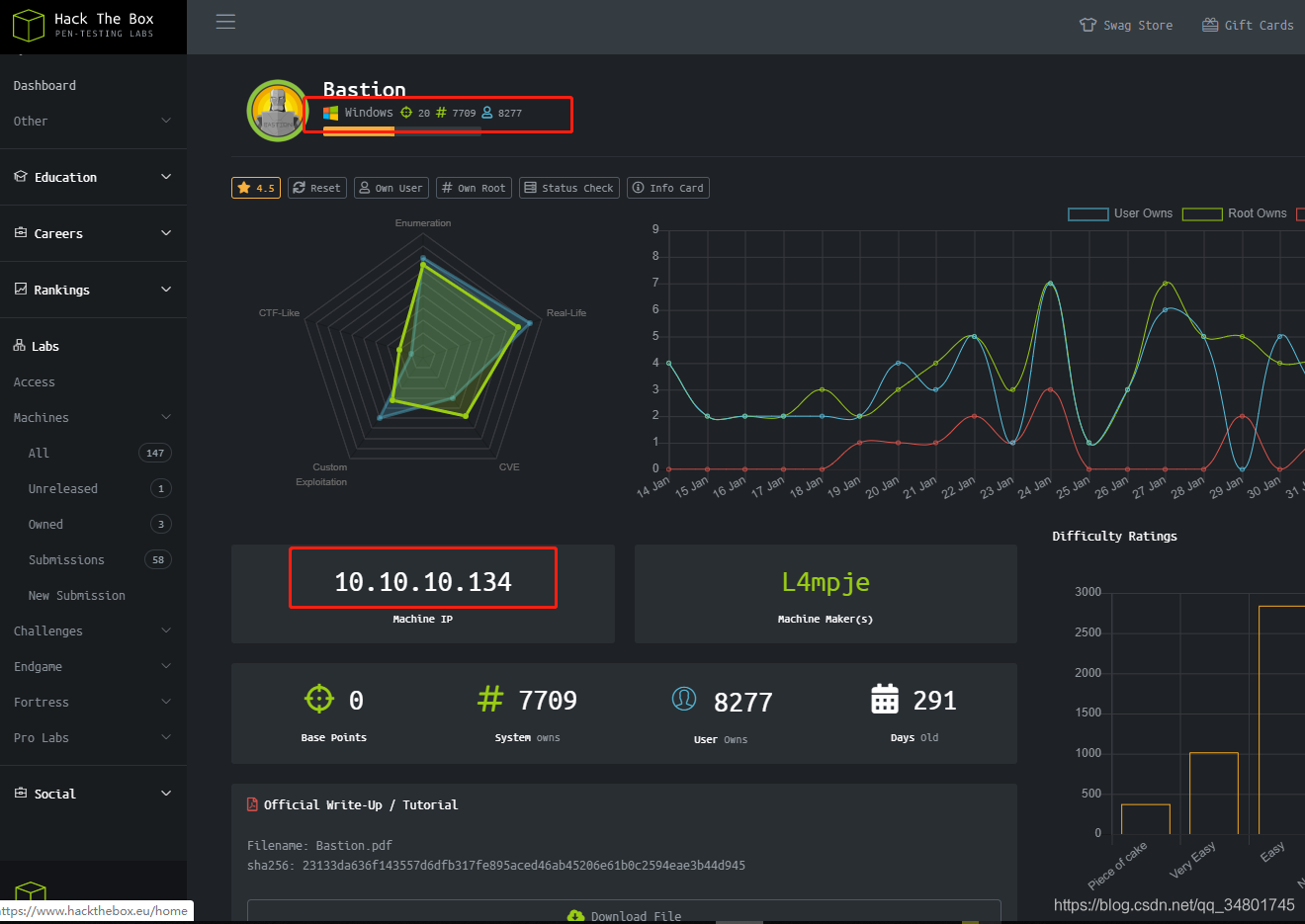Open the Swag Store link
Viewport: 1305px width, 924px height.
[1126, 26]
